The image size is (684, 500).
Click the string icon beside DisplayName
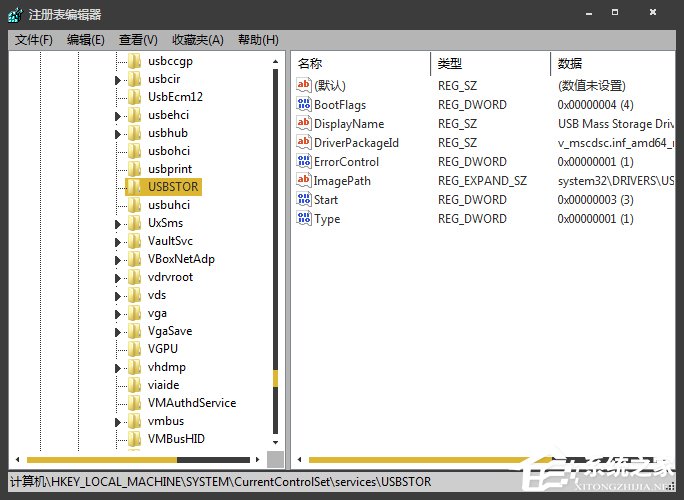click(x=304, y=123)
